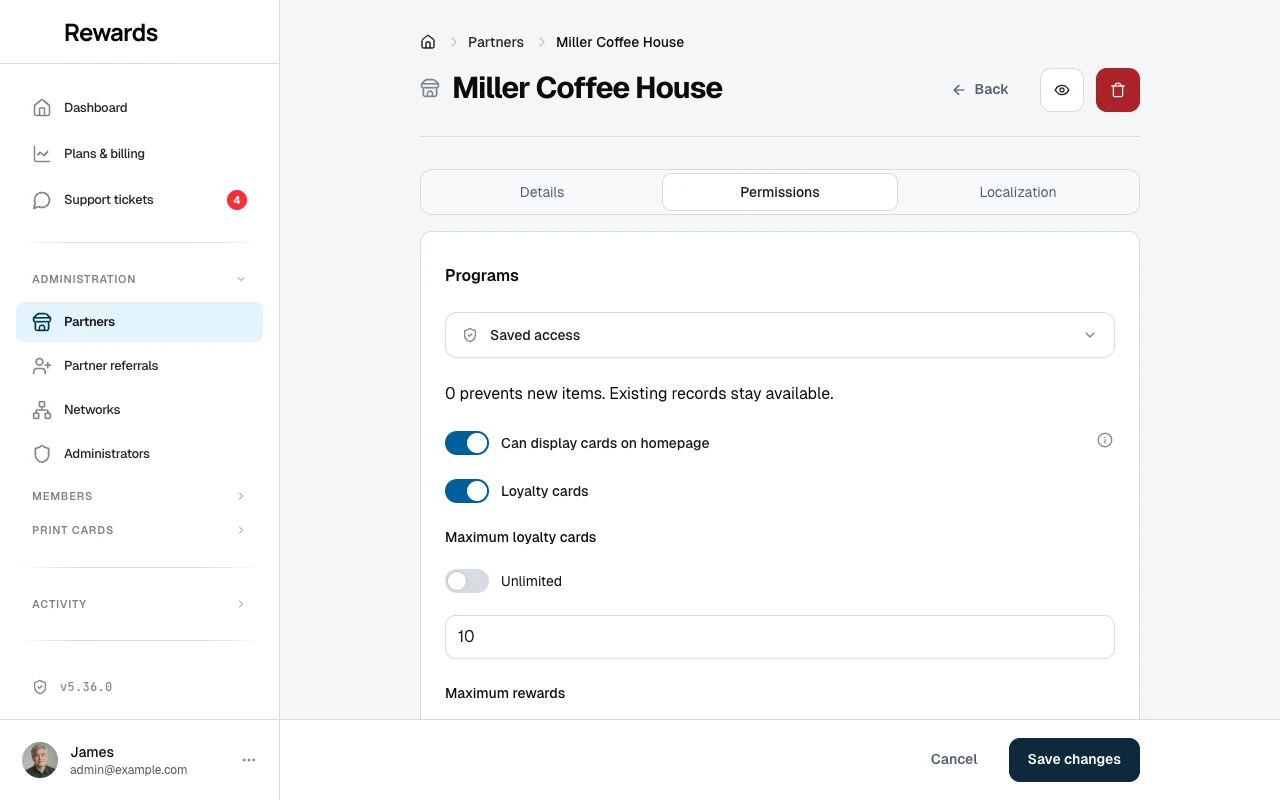This screenshot has height=800, width=1280.
Task: Click the shield icon in Saved access dropdown
Action: [x=470, y=335]
